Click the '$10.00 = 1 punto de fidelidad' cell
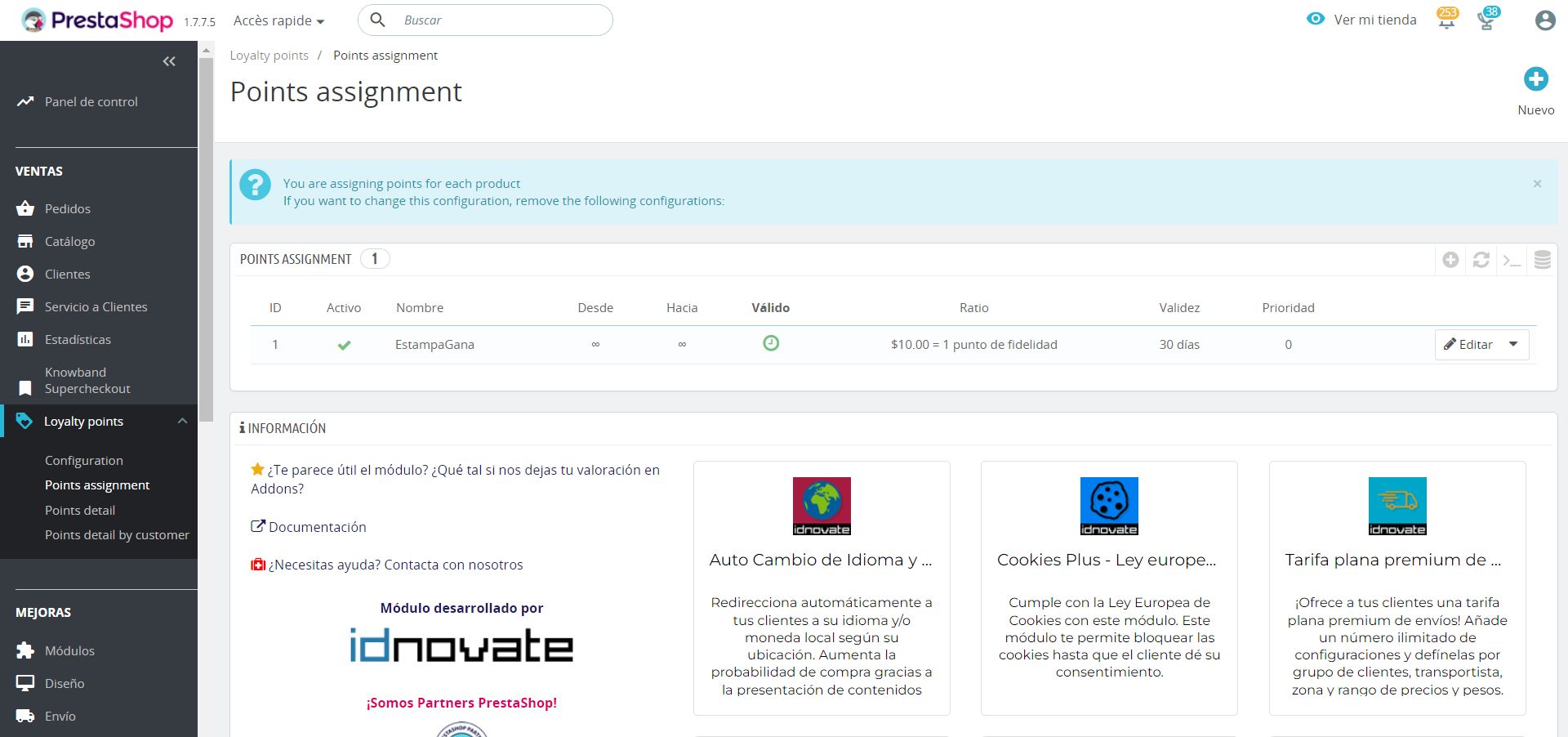 point(973,344)
